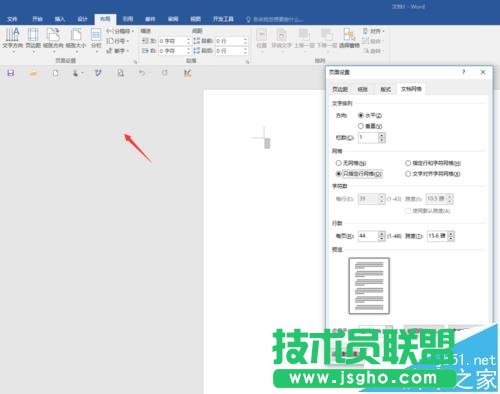Switch to the 开始 Home ribbon tab
The image size is (500, 394).
pyautogui.click(x=37, y=19)
